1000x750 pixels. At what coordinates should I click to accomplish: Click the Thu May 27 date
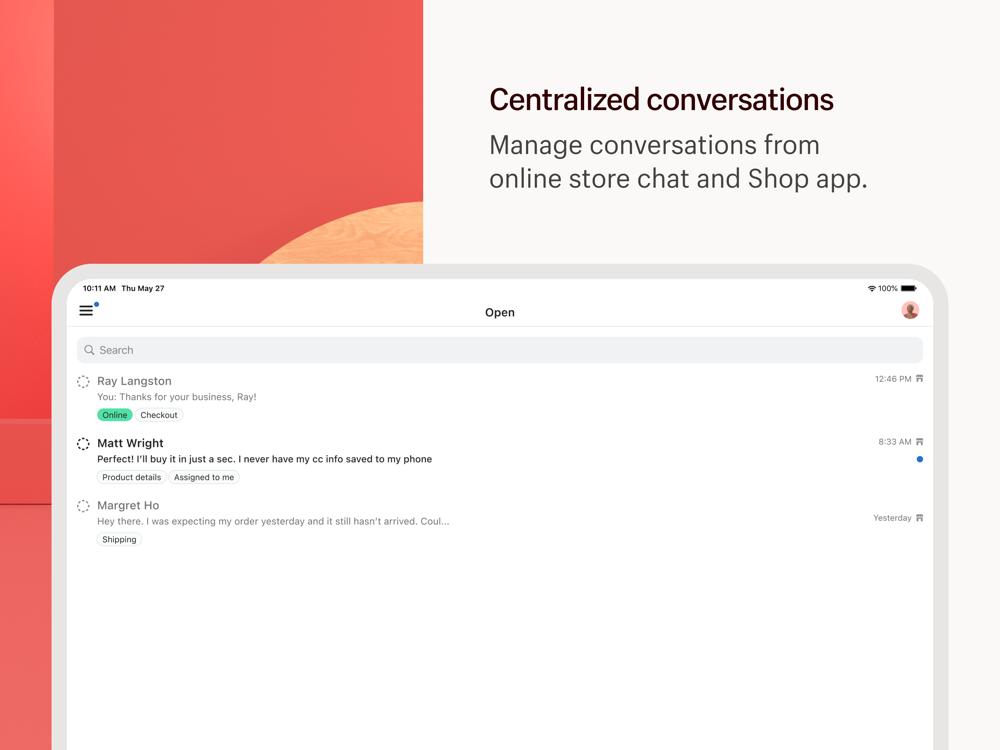click(143, 288)
